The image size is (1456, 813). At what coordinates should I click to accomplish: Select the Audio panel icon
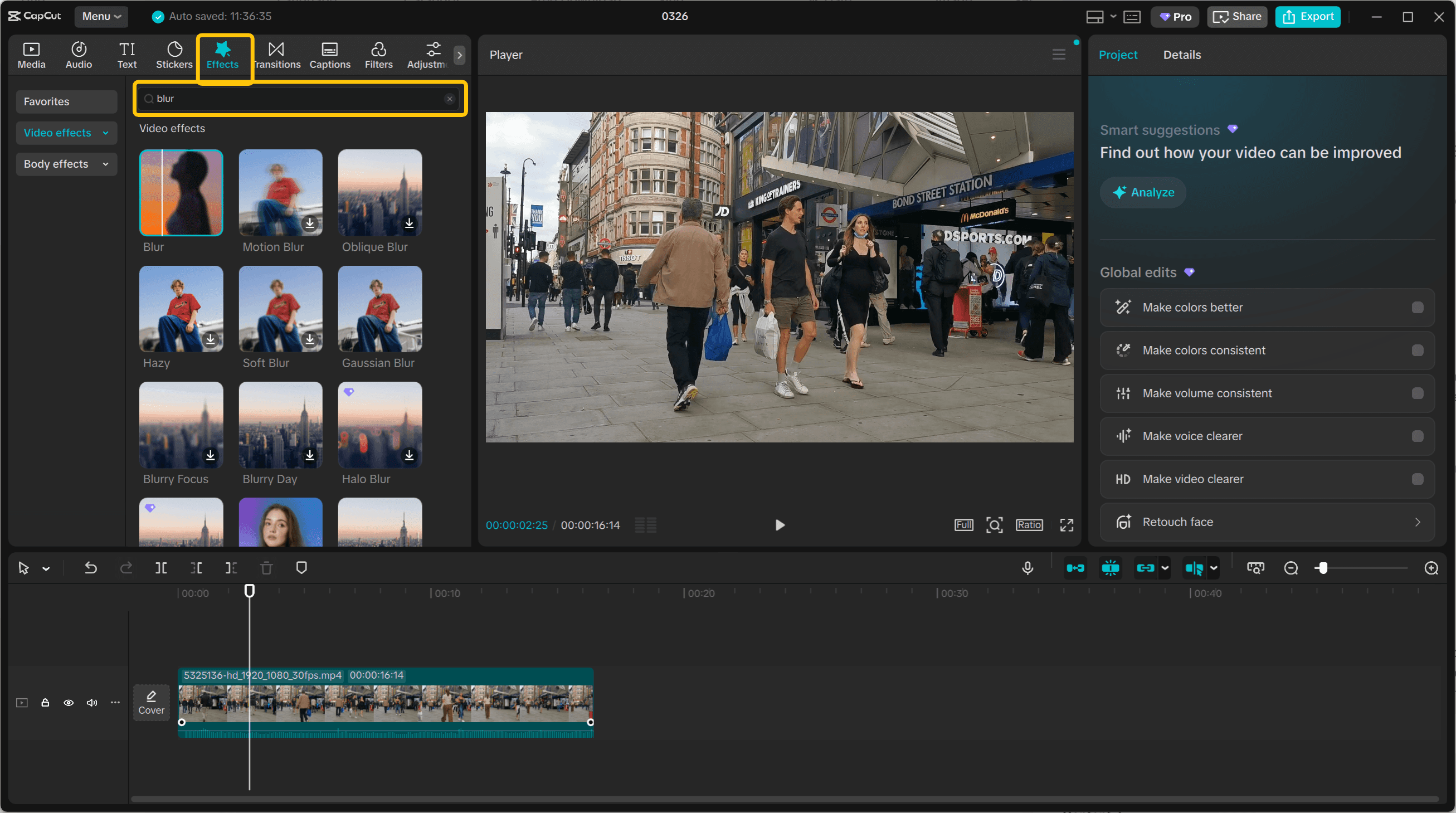(x=78, y=54)
